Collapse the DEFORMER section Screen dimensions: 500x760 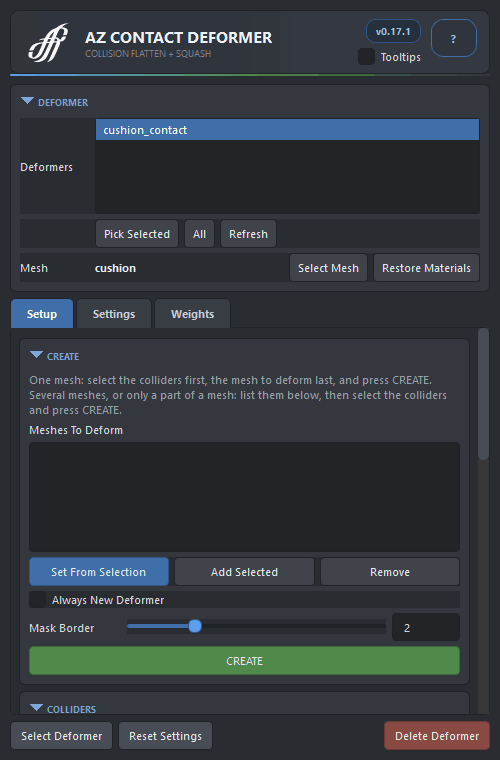[x=27, y=101]
